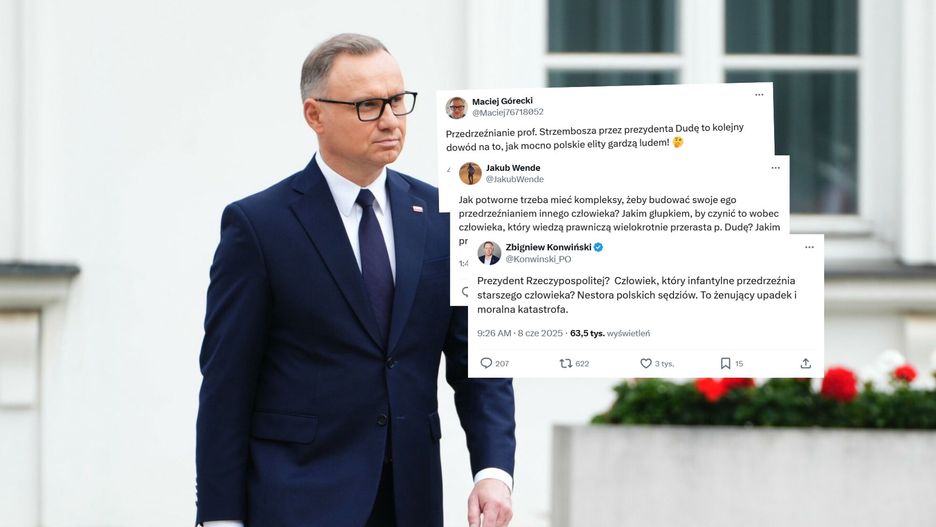
Task: Click the reply icon showing 207 comments
Action: click(x=487, y=363)
